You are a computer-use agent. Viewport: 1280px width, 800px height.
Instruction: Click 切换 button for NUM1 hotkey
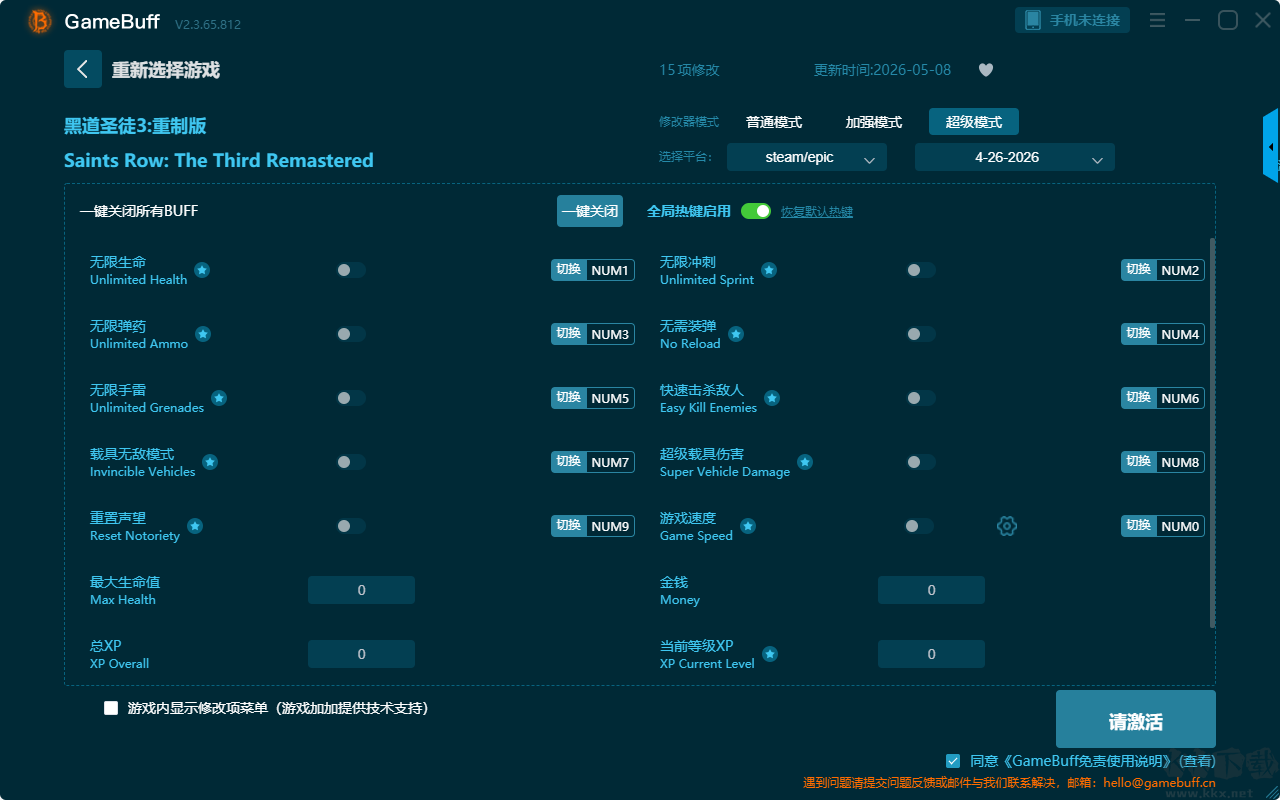tap(568, 270)
